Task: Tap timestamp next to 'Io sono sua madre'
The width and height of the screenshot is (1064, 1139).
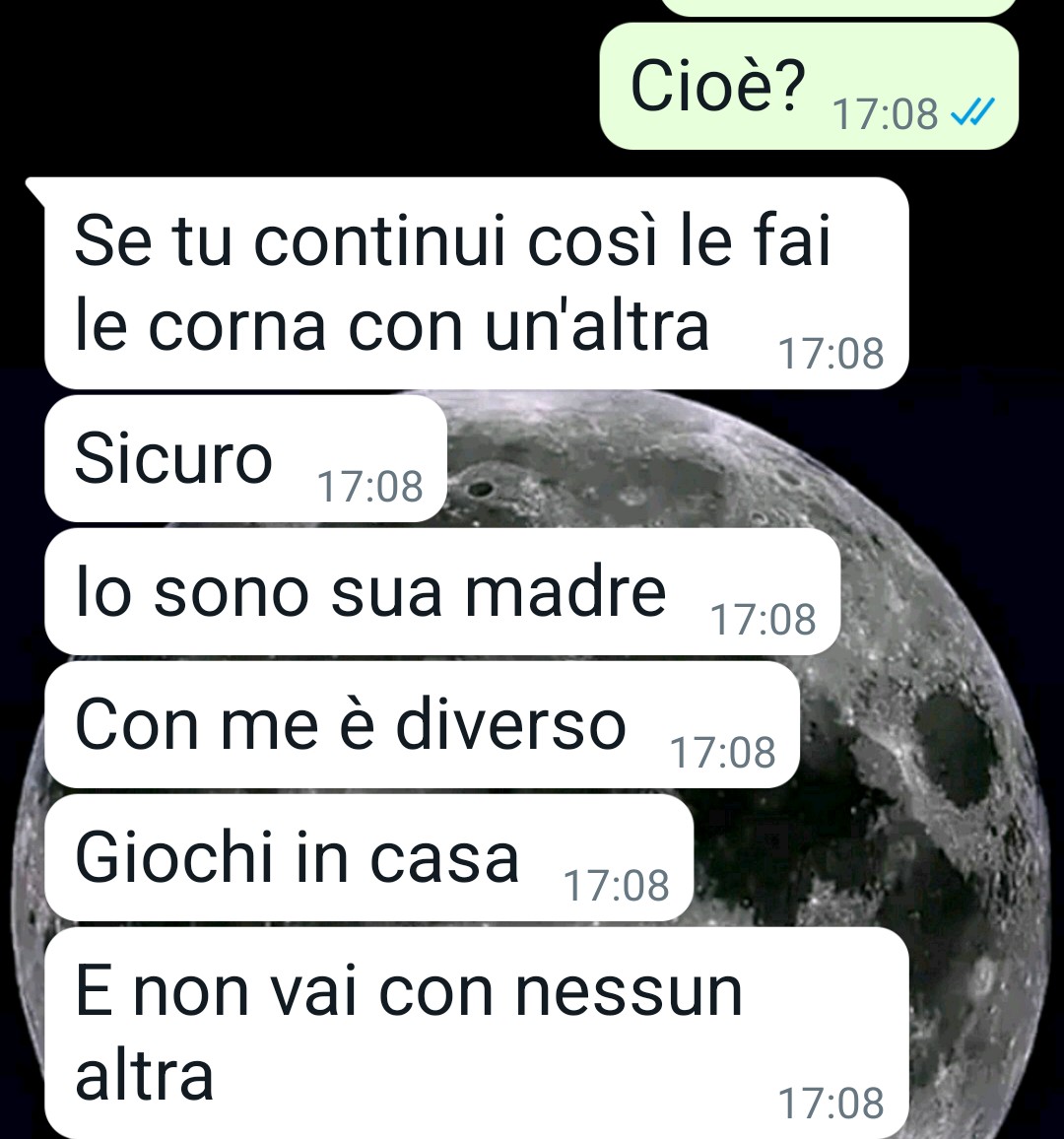Action: 763,620
